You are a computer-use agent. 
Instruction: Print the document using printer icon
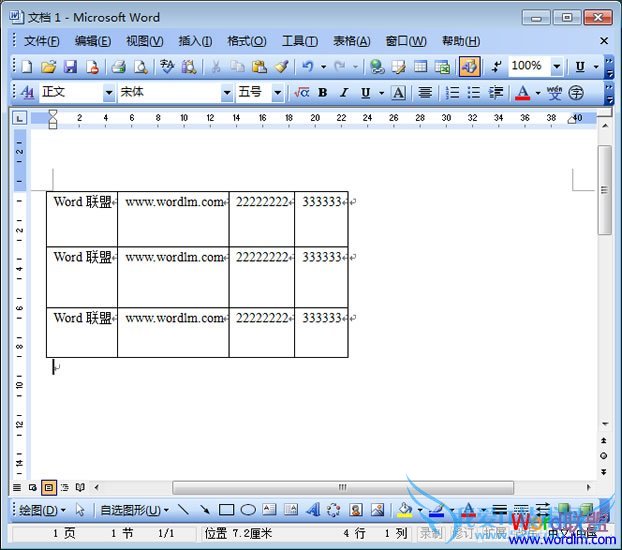[119, 67]
